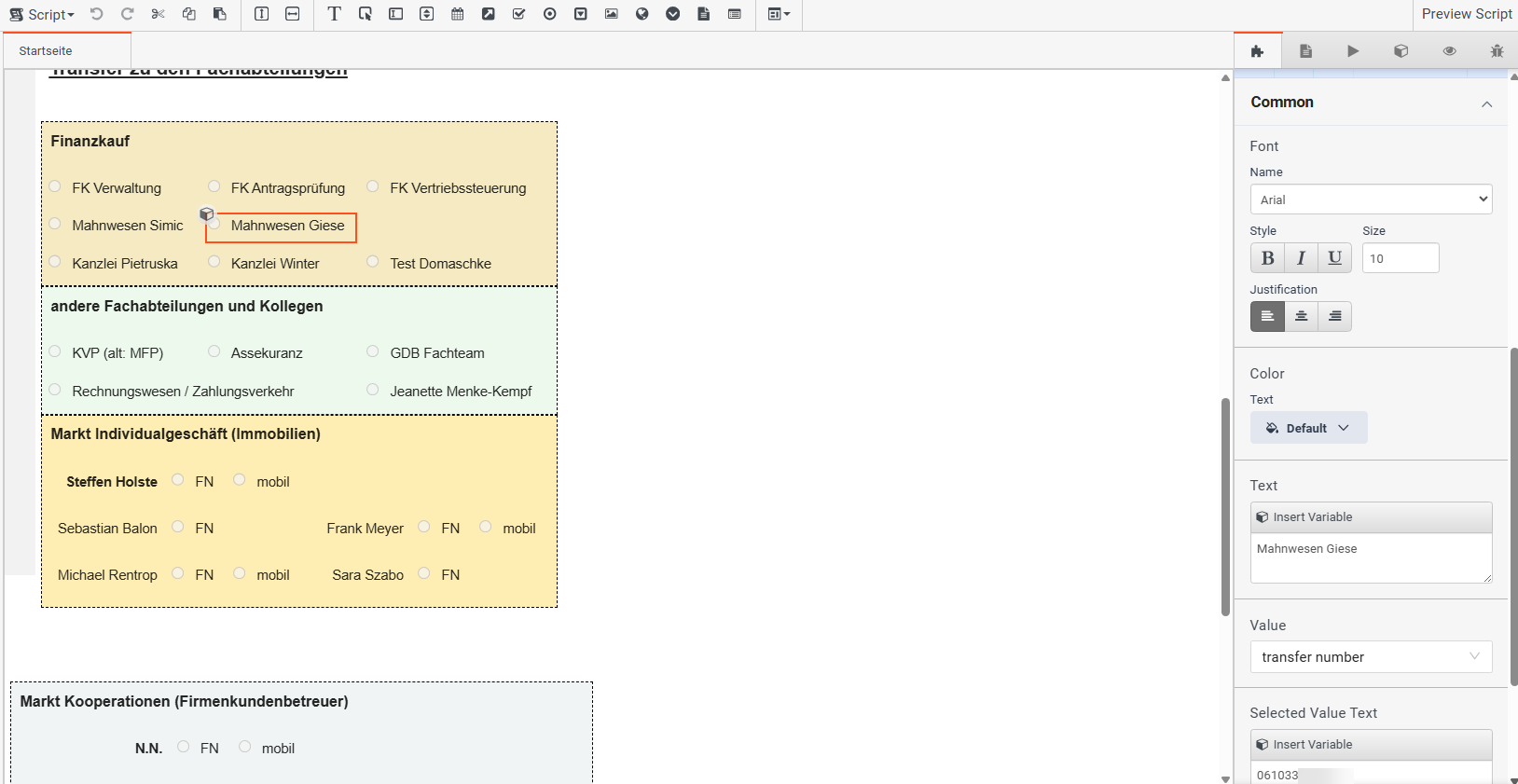Click Insert Variable under Selected Value Text

tap(1371, 745)
